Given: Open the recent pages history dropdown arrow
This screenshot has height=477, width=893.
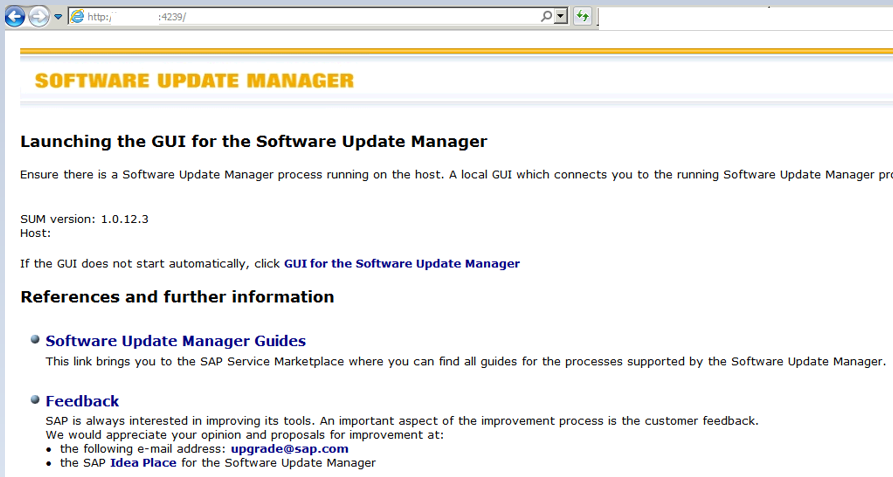Looking at the screenshot, I should click(x=58, y=17).
